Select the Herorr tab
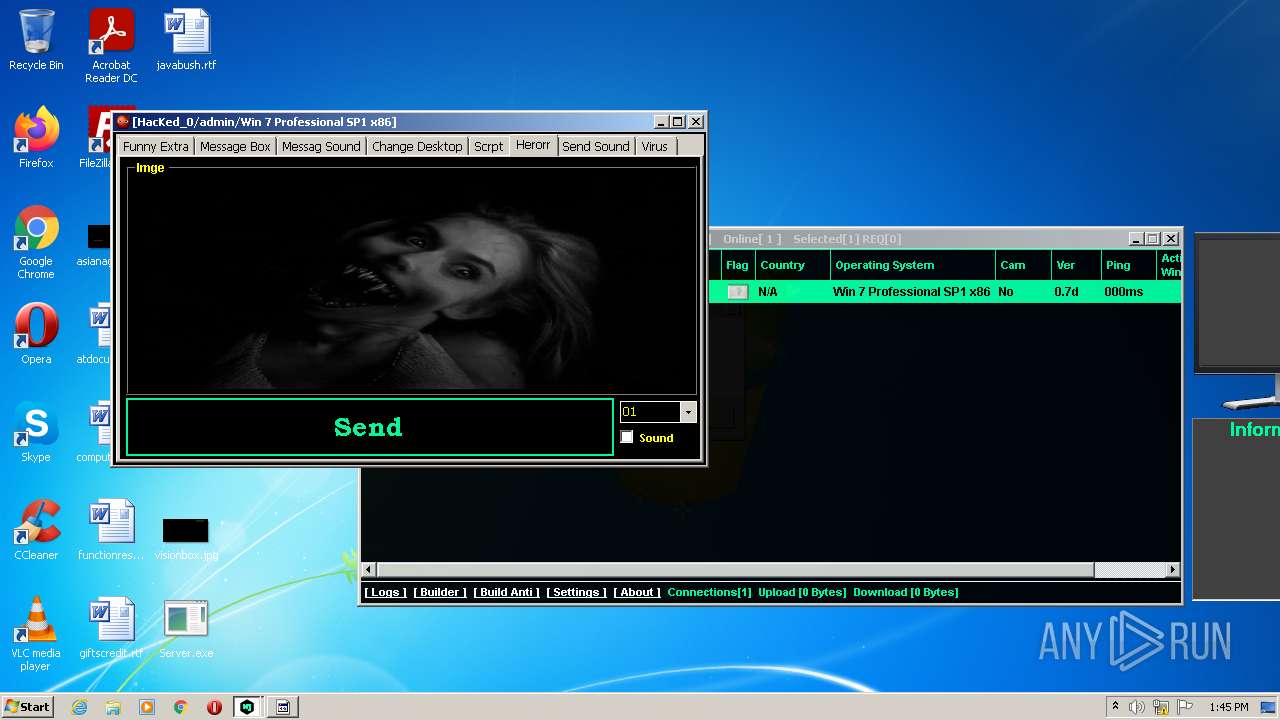The height and width of the screenshot is (720, 1280). pyautogui.click(x=533, y=145)
